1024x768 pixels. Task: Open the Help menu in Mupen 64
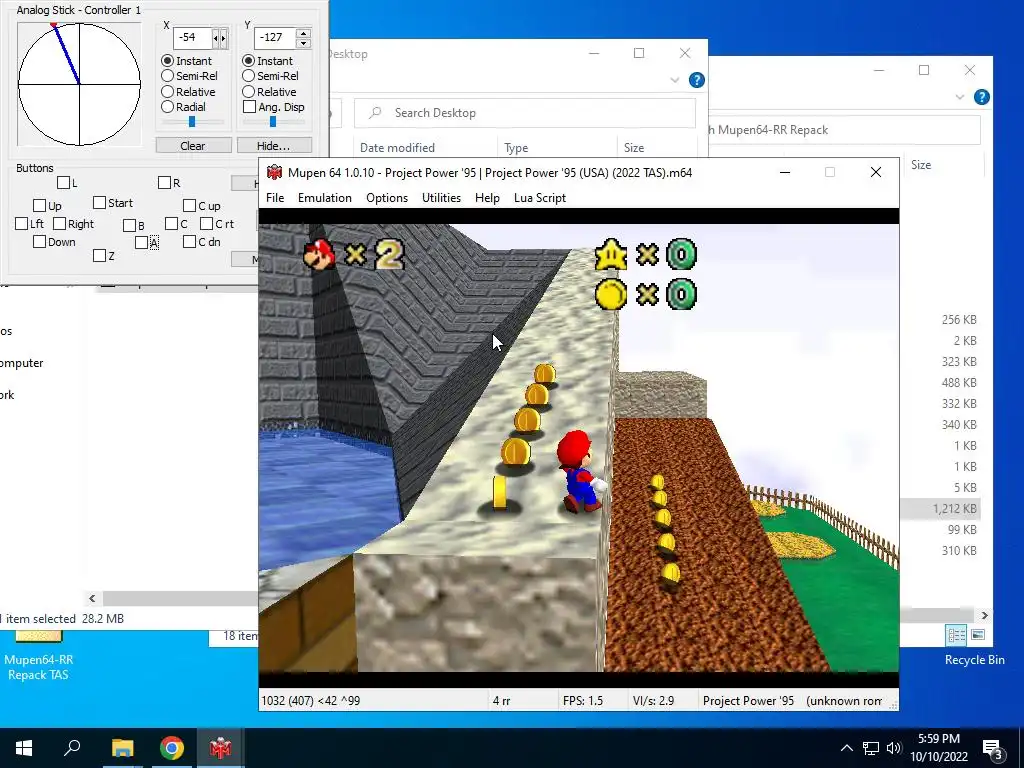[487, 198]
